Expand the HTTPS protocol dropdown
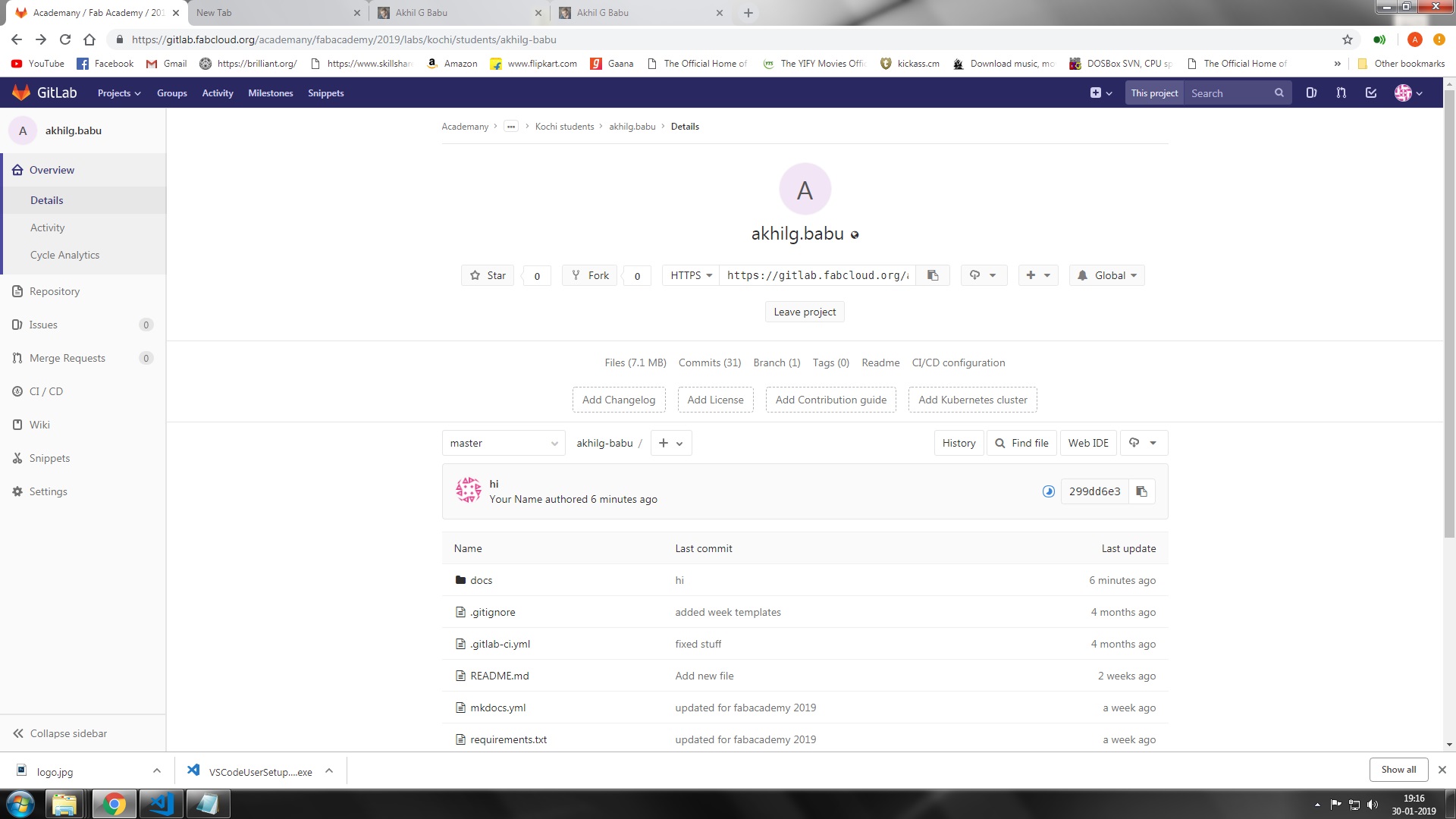Viewport: 1456px width, 819px height. 691,275
